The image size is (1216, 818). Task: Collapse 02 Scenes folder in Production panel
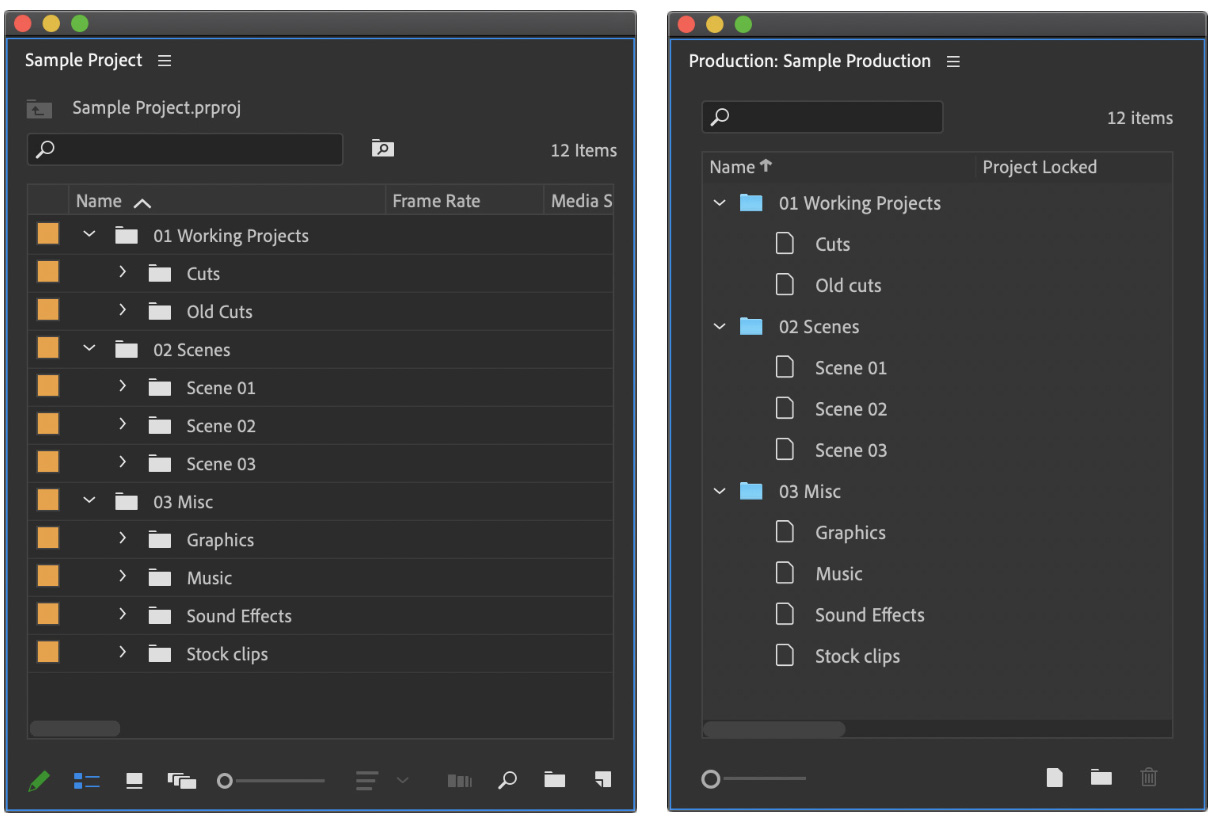pos(719,327)
